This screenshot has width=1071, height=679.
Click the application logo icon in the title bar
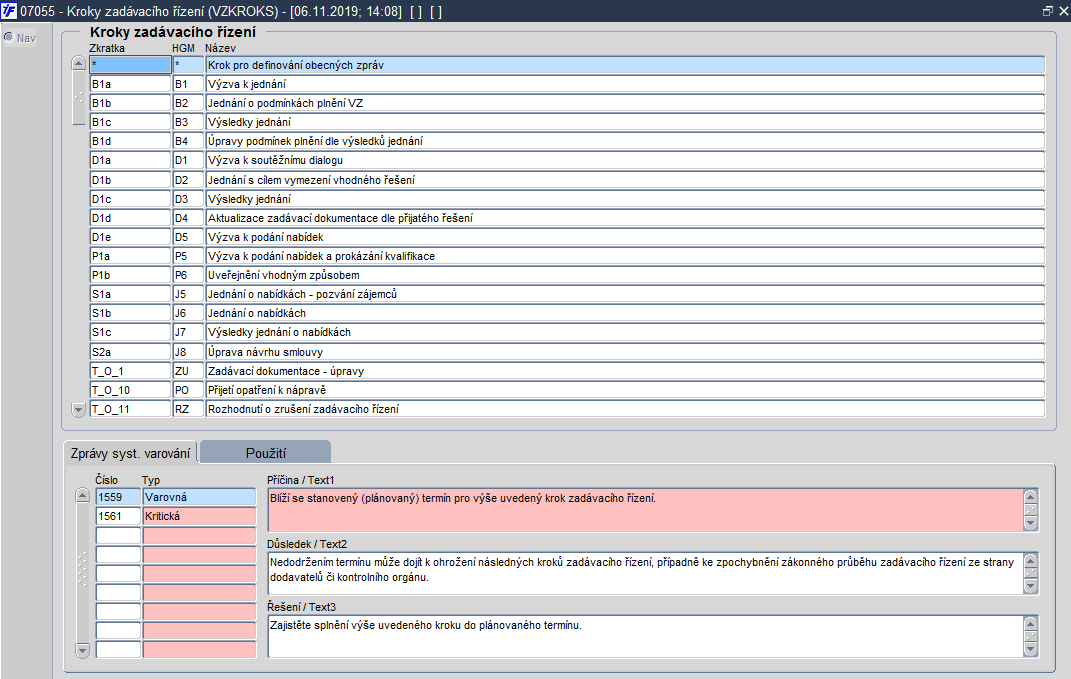(x=9, y=11)
